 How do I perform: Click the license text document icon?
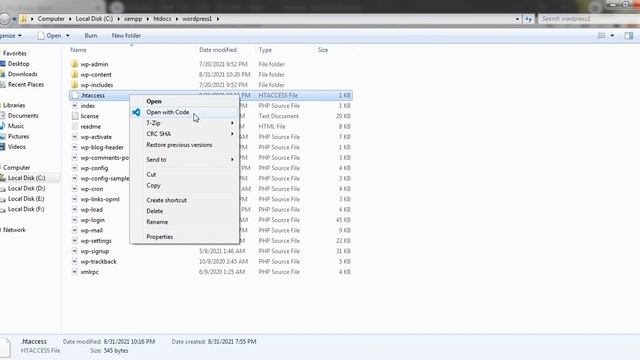(75, 116)
